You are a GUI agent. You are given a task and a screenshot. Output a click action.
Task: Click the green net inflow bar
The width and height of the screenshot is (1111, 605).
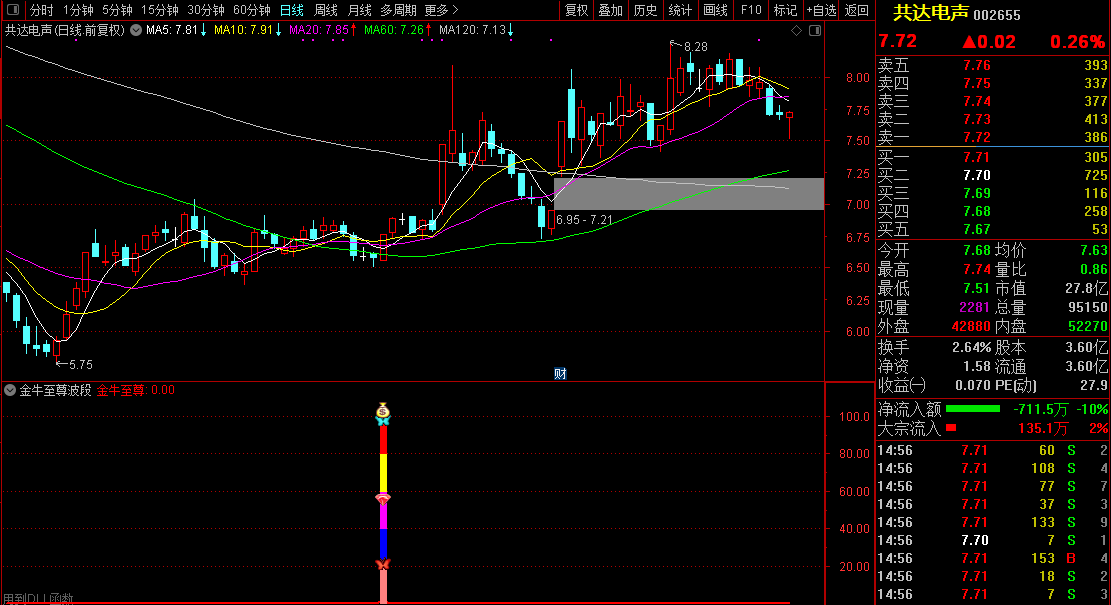(x=972, y=409)
